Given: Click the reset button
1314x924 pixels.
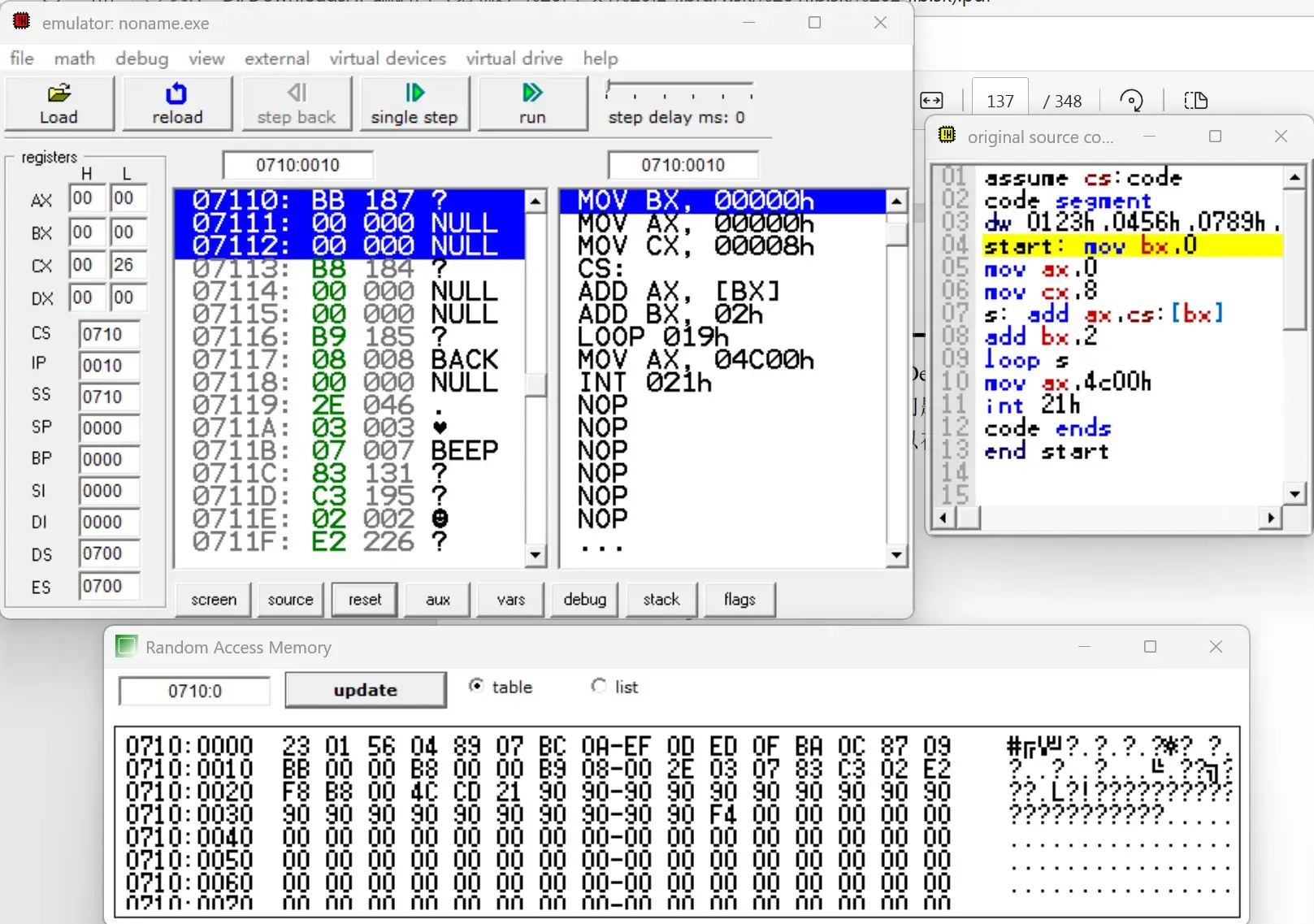Looking at the screenshot, I should (365, 600).
